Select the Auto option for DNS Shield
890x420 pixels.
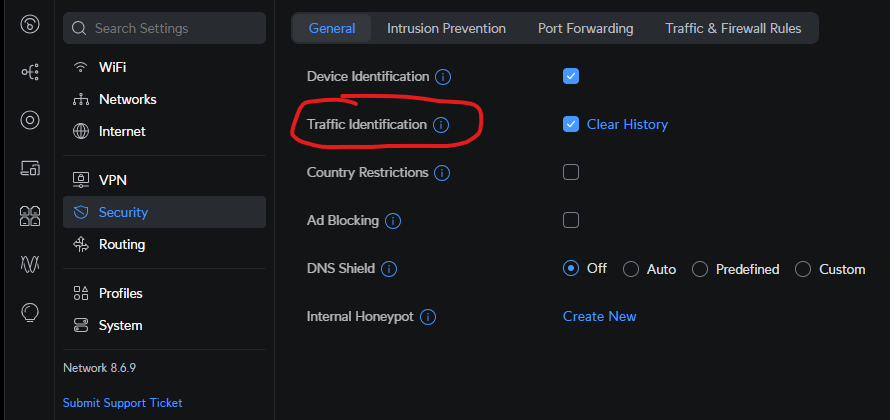[x=631, y=269]
